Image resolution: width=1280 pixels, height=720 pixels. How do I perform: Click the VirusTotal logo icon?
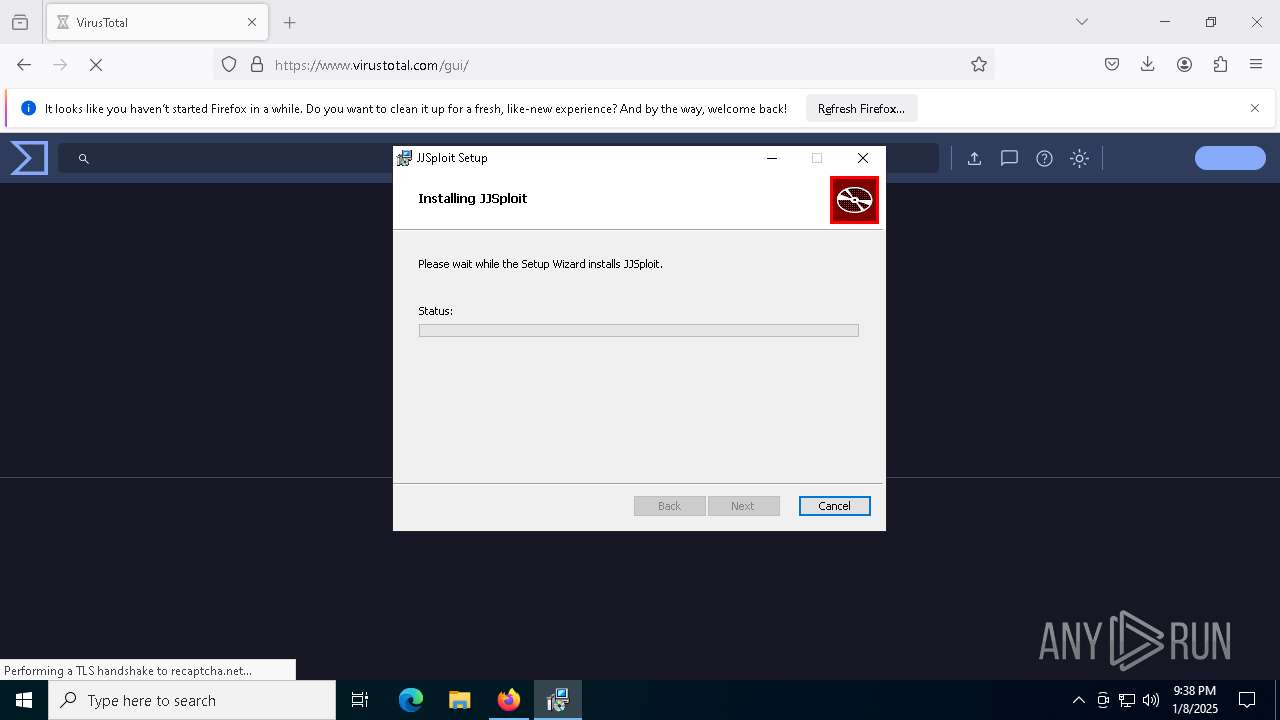click(x=29, y=158)
